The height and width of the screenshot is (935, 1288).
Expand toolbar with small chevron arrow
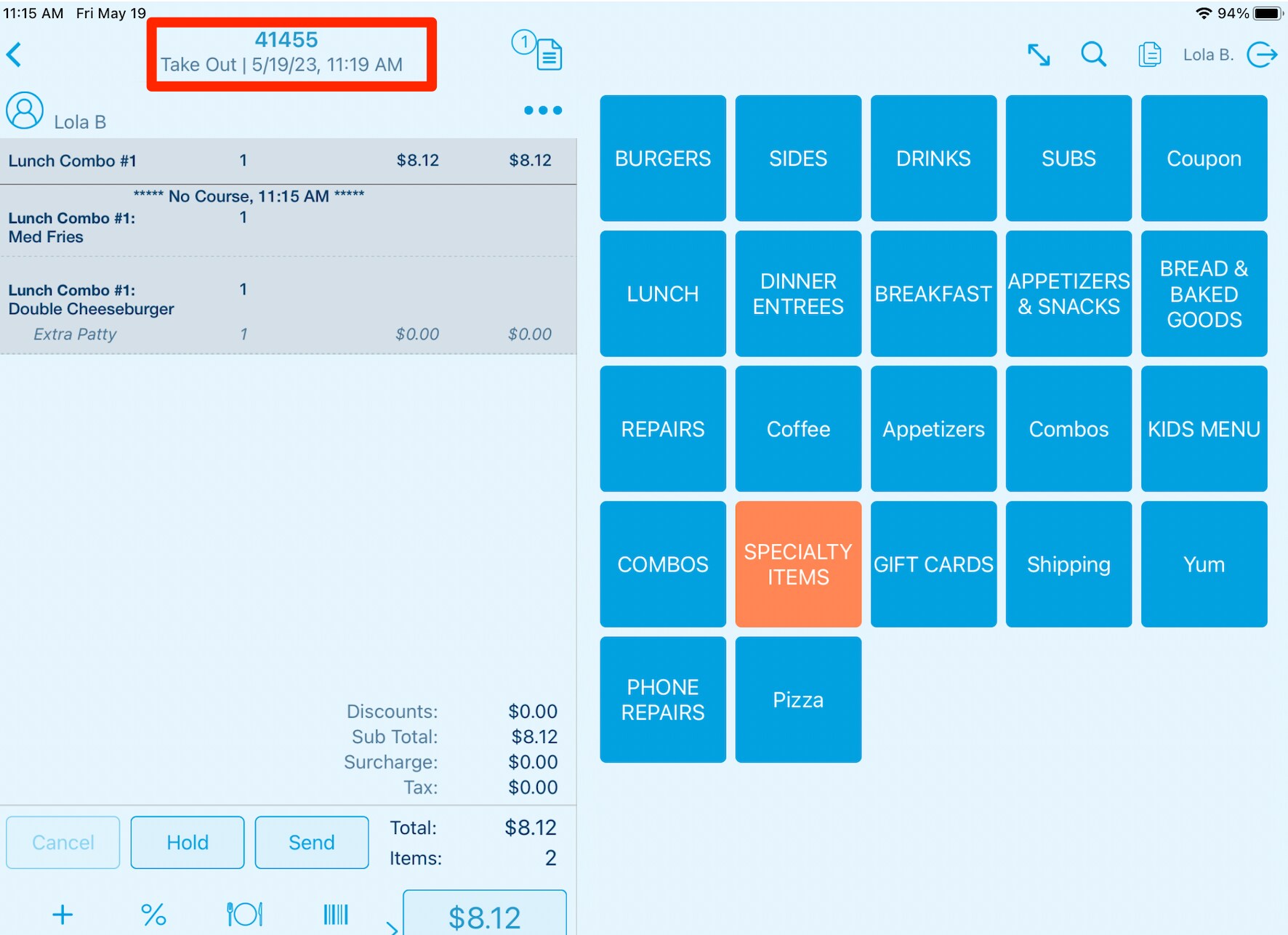(x=392, y=927)
